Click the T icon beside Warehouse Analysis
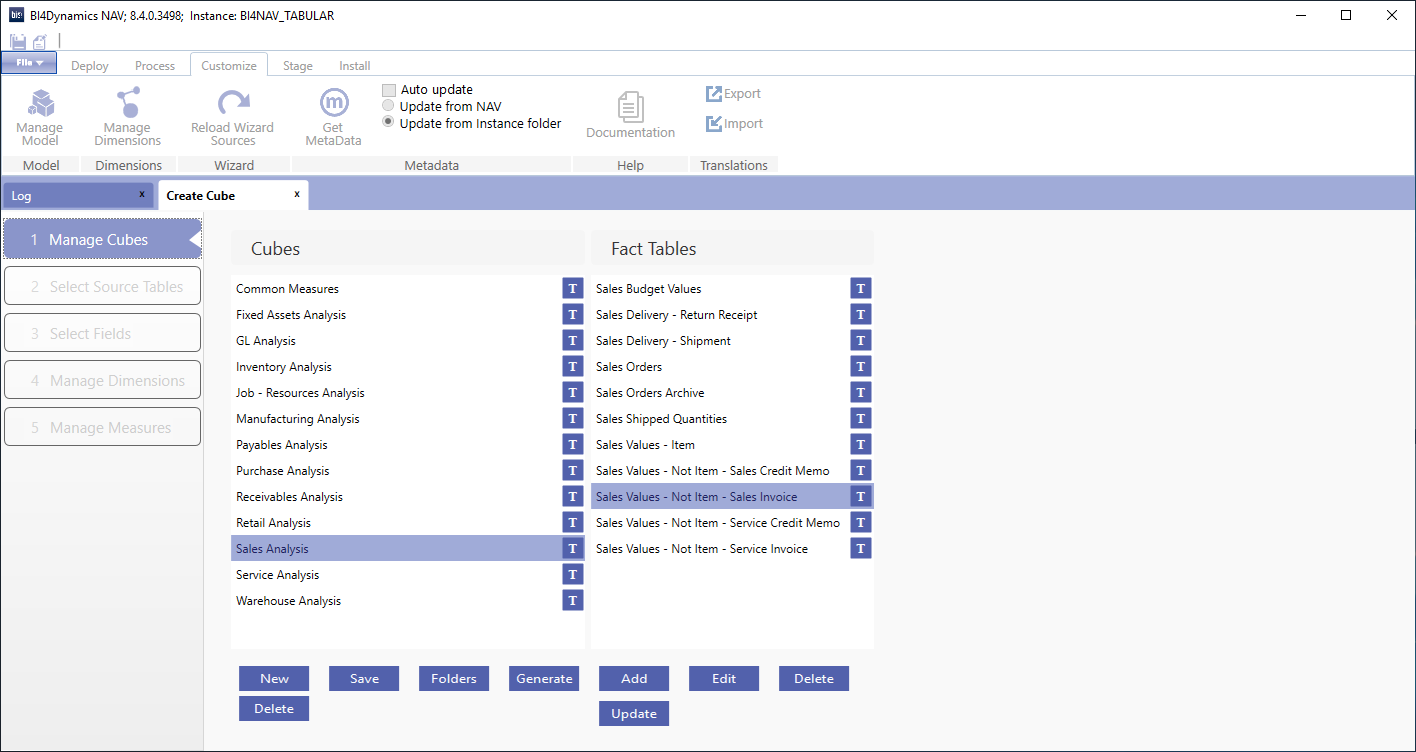 pyautogui.click(x=572, y=601)
